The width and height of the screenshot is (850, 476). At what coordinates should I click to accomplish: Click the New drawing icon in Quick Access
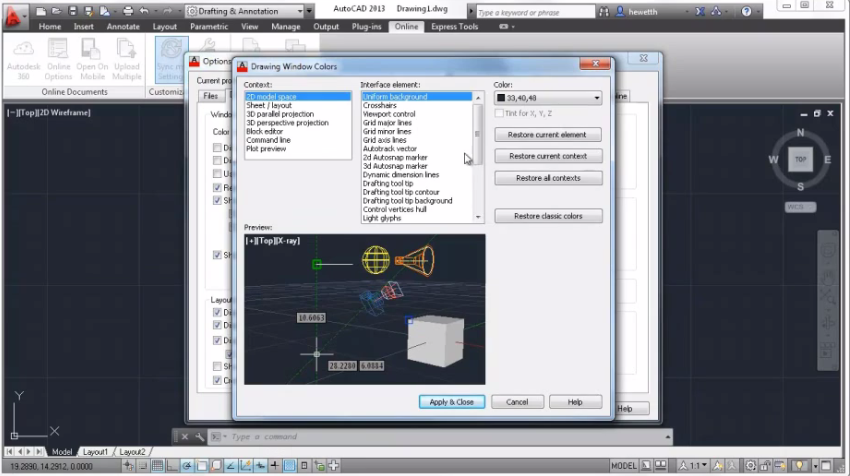(41, 11)
